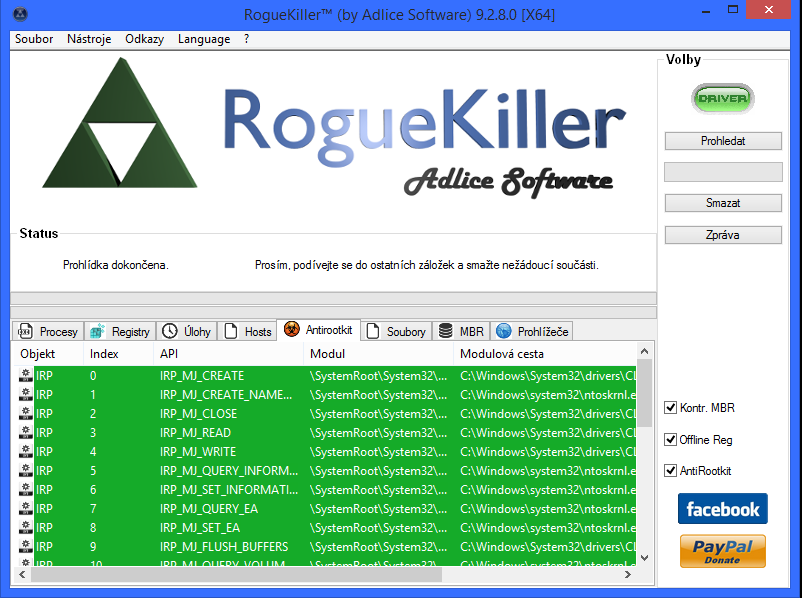The width and height of the screenshot is (802, 598).
Task: Click the list's vertical scrollbar up arrow
Action: point(644,351)
